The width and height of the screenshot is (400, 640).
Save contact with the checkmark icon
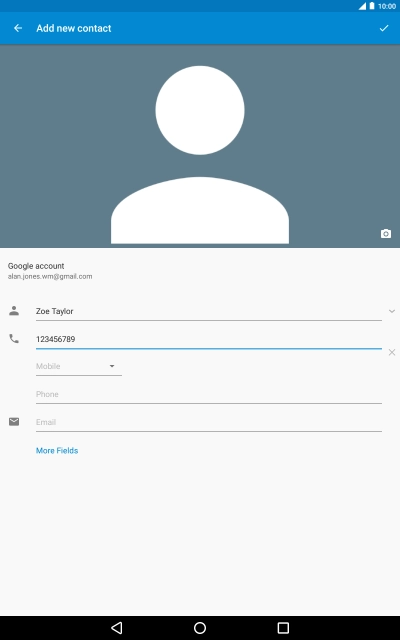(384, 28)
